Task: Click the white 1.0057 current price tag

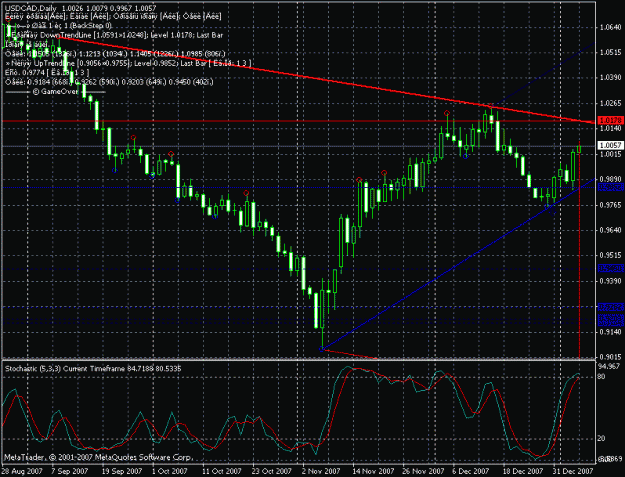Action: coord(610,146)
